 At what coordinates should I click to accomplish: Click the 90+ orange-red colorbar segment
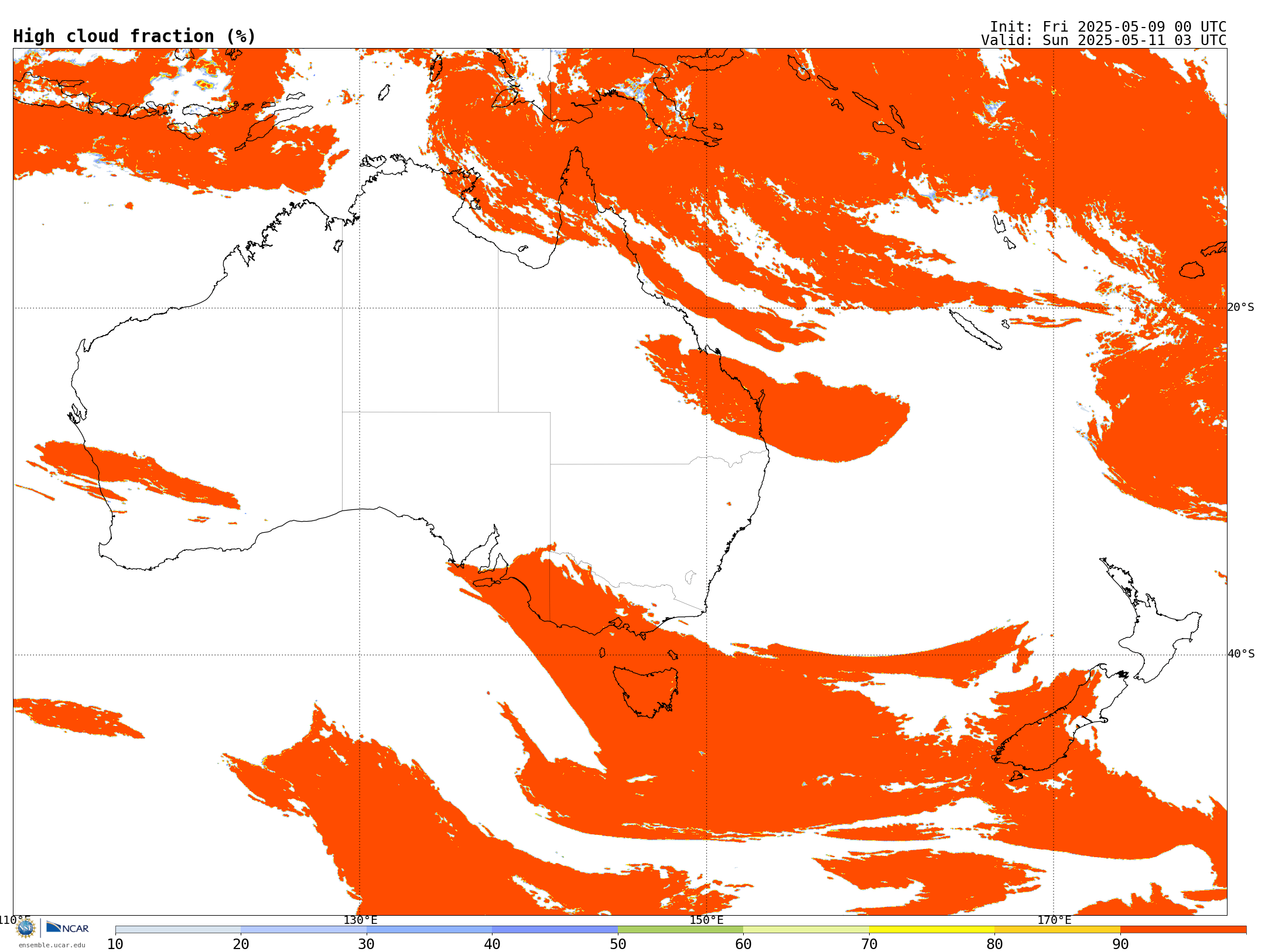click(1183, 930)
